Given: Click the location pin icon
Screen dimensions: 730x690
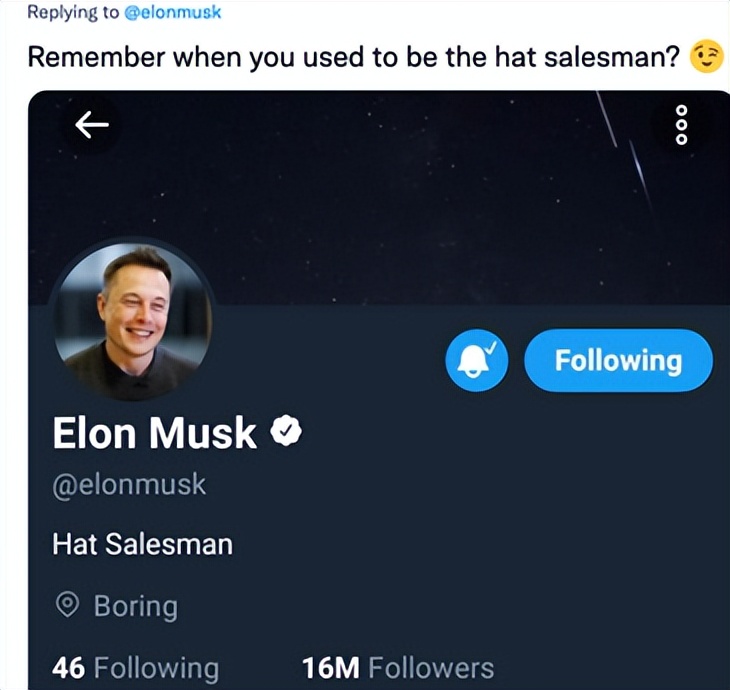Looking at the screenshot, I should click(x=68, y=606).
